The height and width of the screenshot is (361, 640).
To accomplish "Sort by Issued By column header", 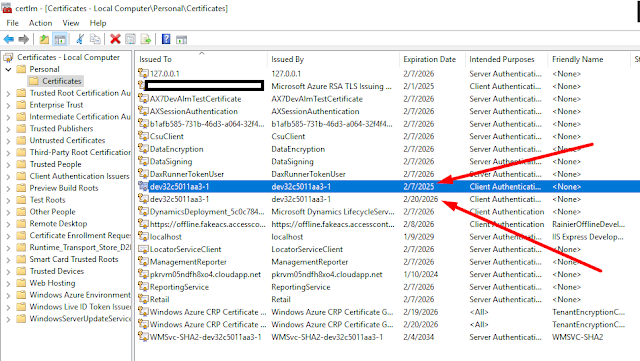I will click(x=333, y=59).
